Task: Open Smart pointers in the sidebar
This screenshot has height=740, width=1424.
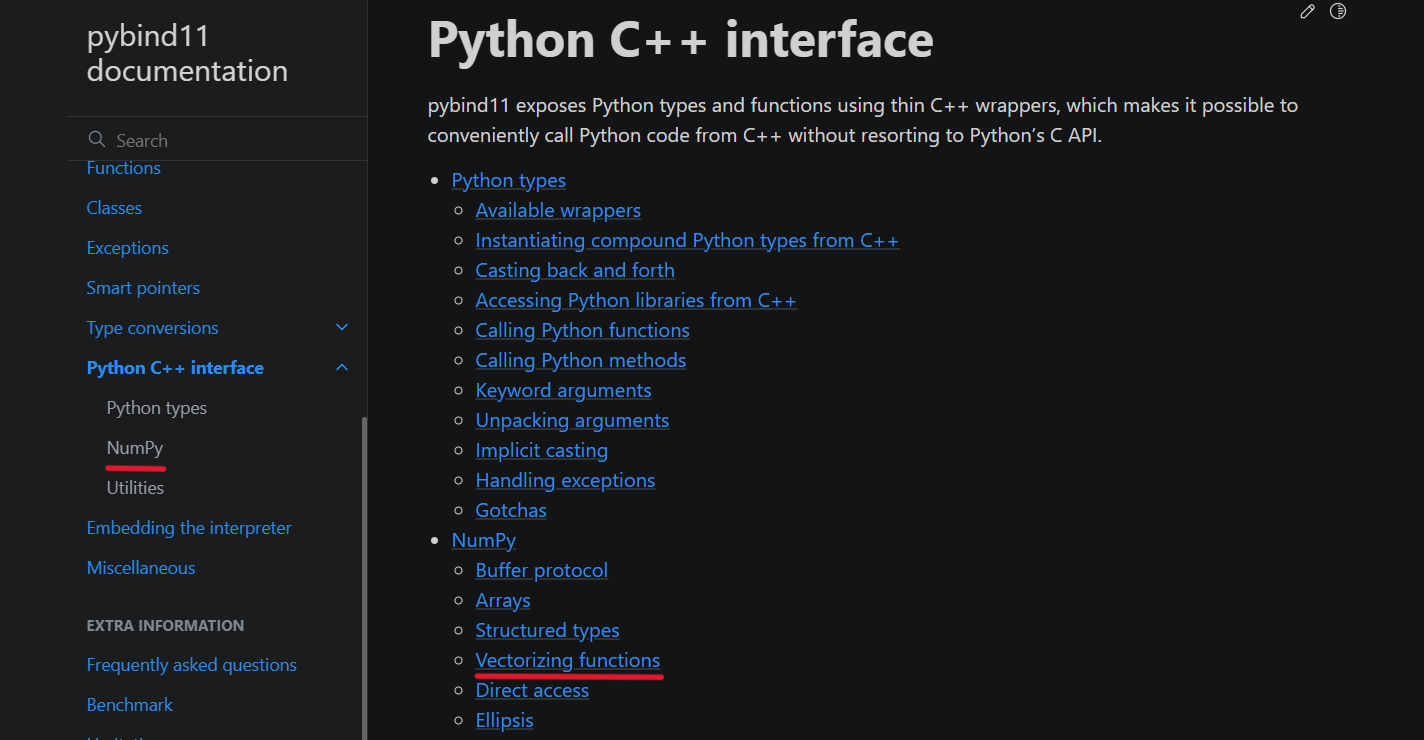Action: point(143,288)
